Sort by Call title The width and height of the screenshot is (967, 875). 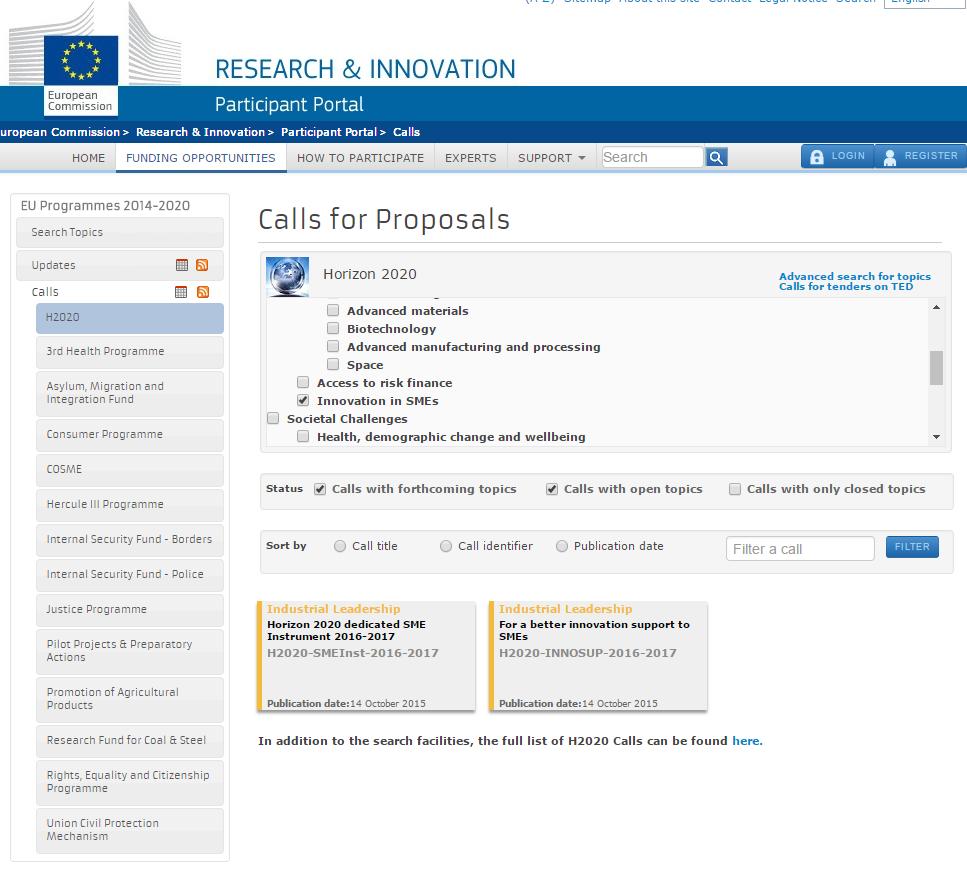340,546
